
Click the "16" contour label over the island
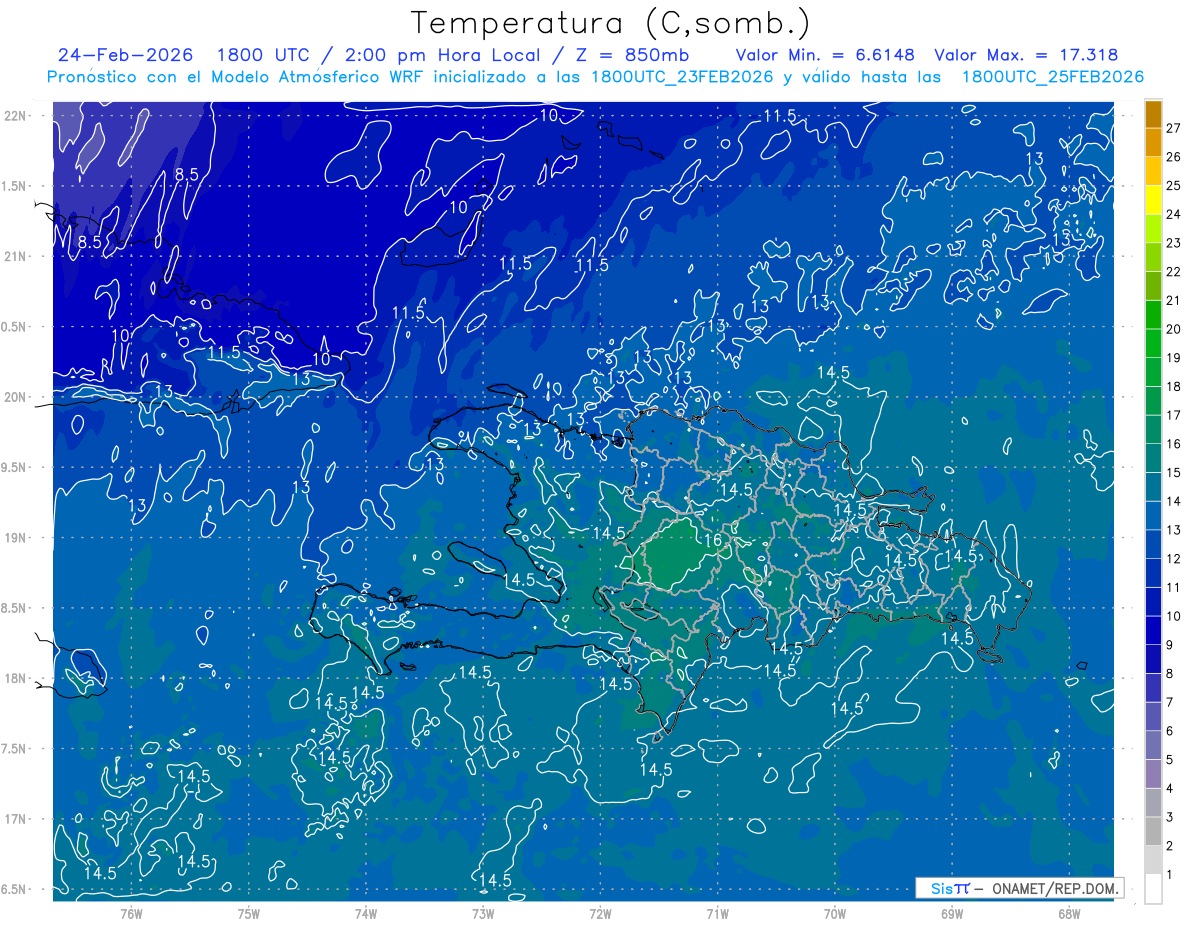[713, 541]
